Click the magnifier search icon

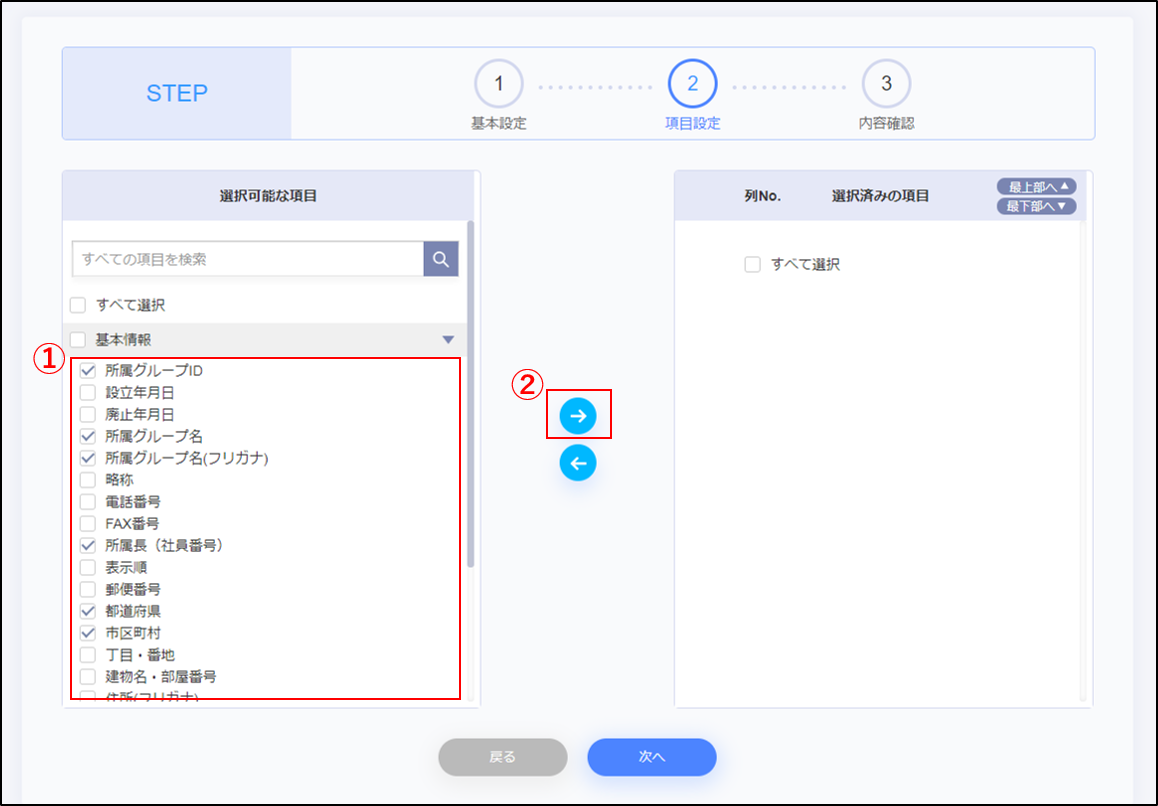point(441,259)
